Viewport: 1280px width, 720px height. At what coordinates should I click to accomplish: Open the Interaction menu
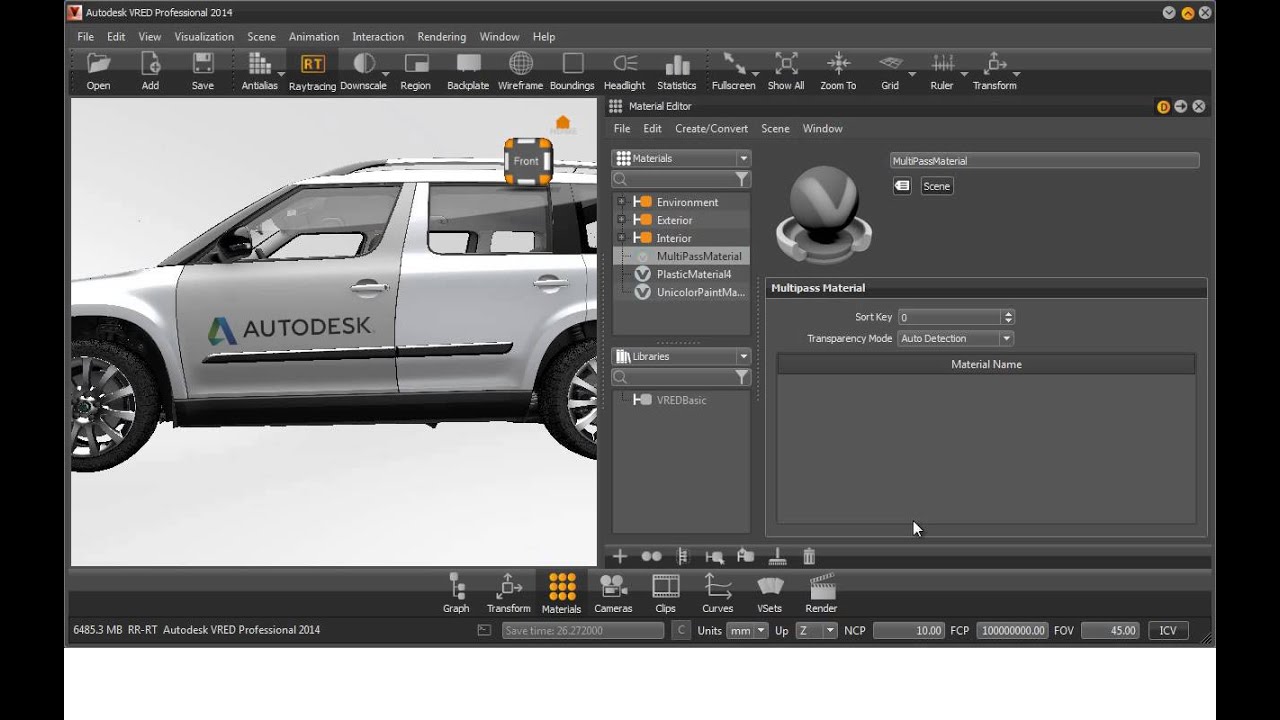(378, 37)
